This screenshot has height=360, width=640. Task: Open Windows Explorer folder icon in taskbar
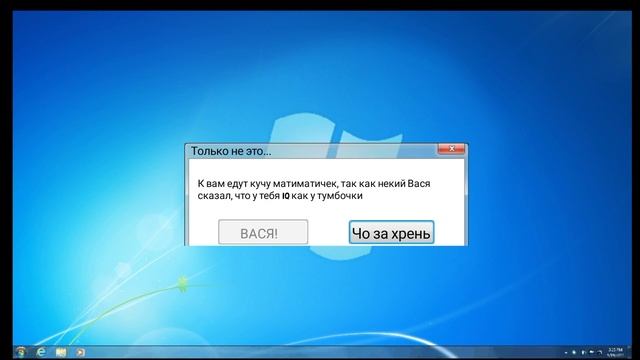[61, 352]
